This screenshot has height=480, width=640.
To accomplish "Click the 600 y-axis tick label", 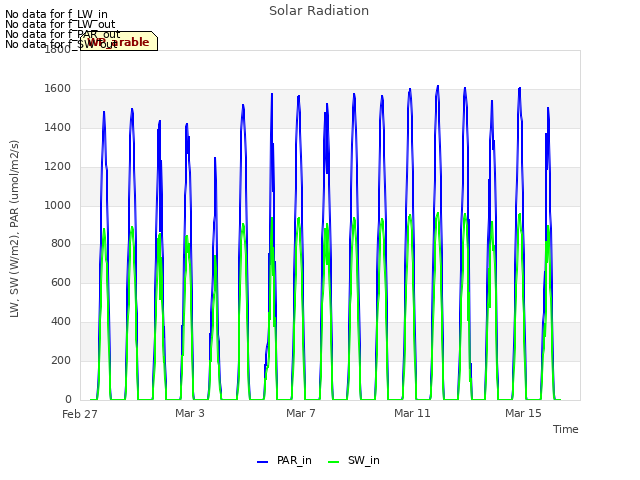I will coord(61,282).
